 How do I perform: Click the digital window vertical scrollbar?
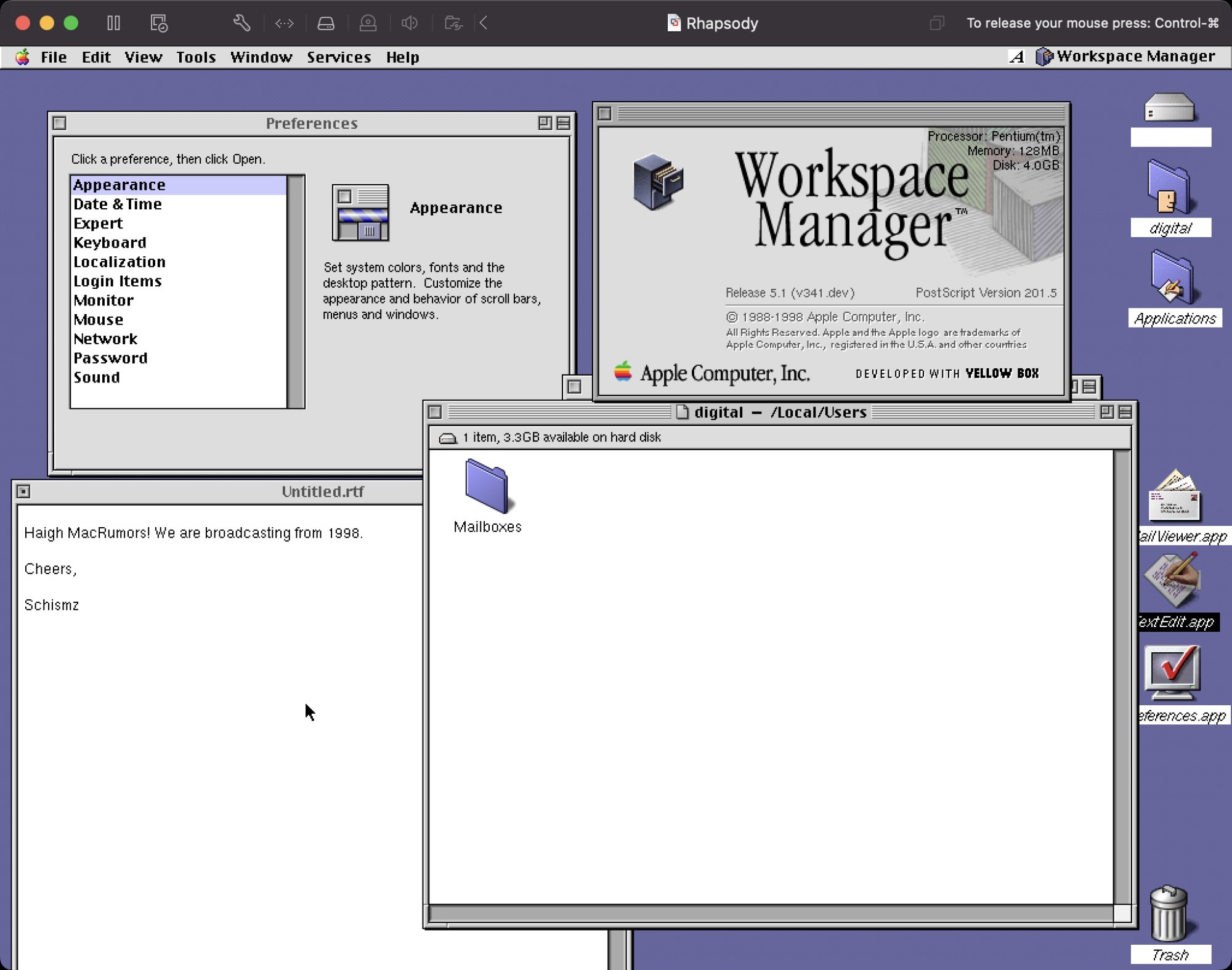(1122, 676)
